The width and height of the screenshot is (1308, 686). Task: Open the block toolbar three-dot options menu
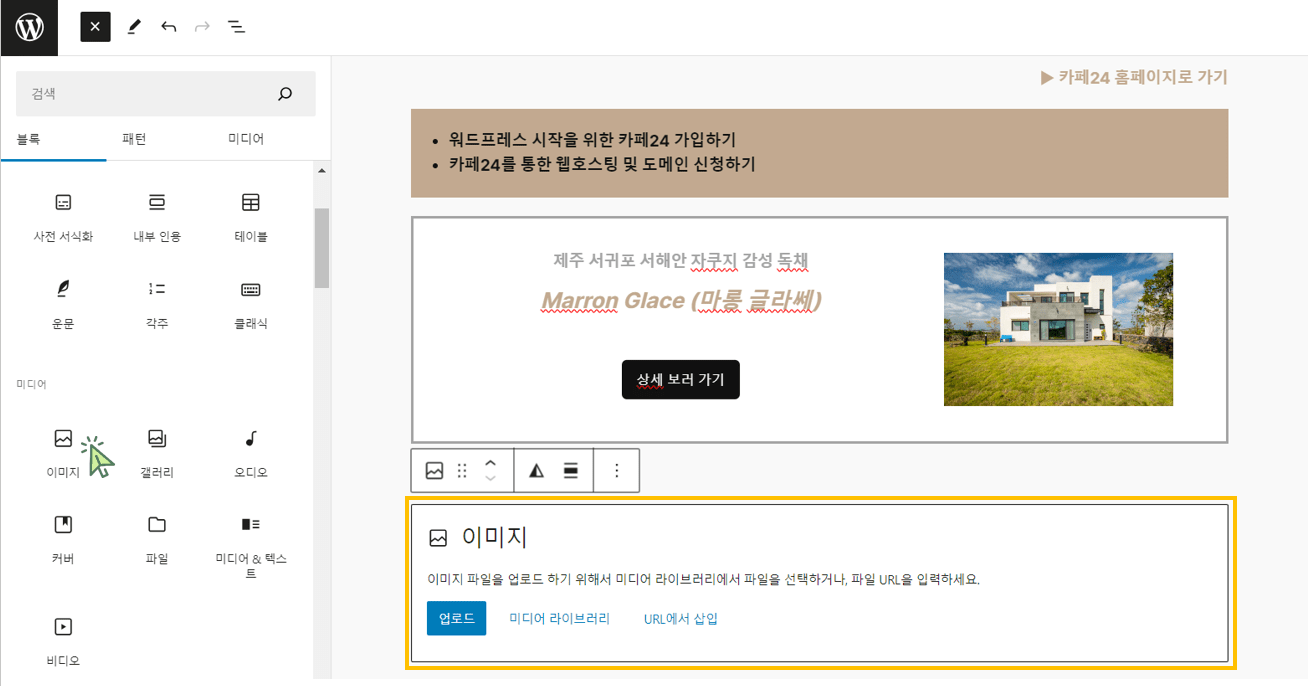pos(617,471)
